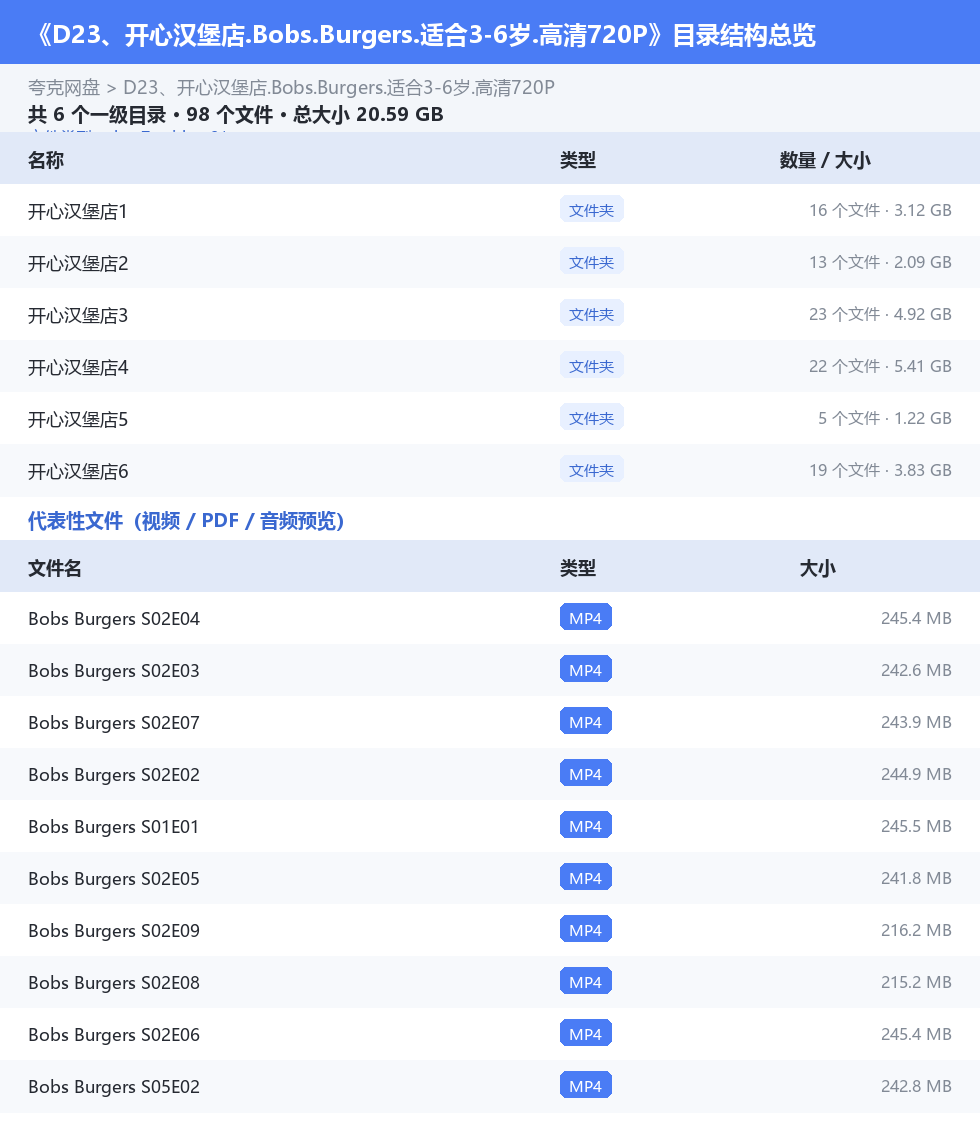Click the MP4 badge for S02E06
The image size is (980, 1144).
(x=585, y=1034)
